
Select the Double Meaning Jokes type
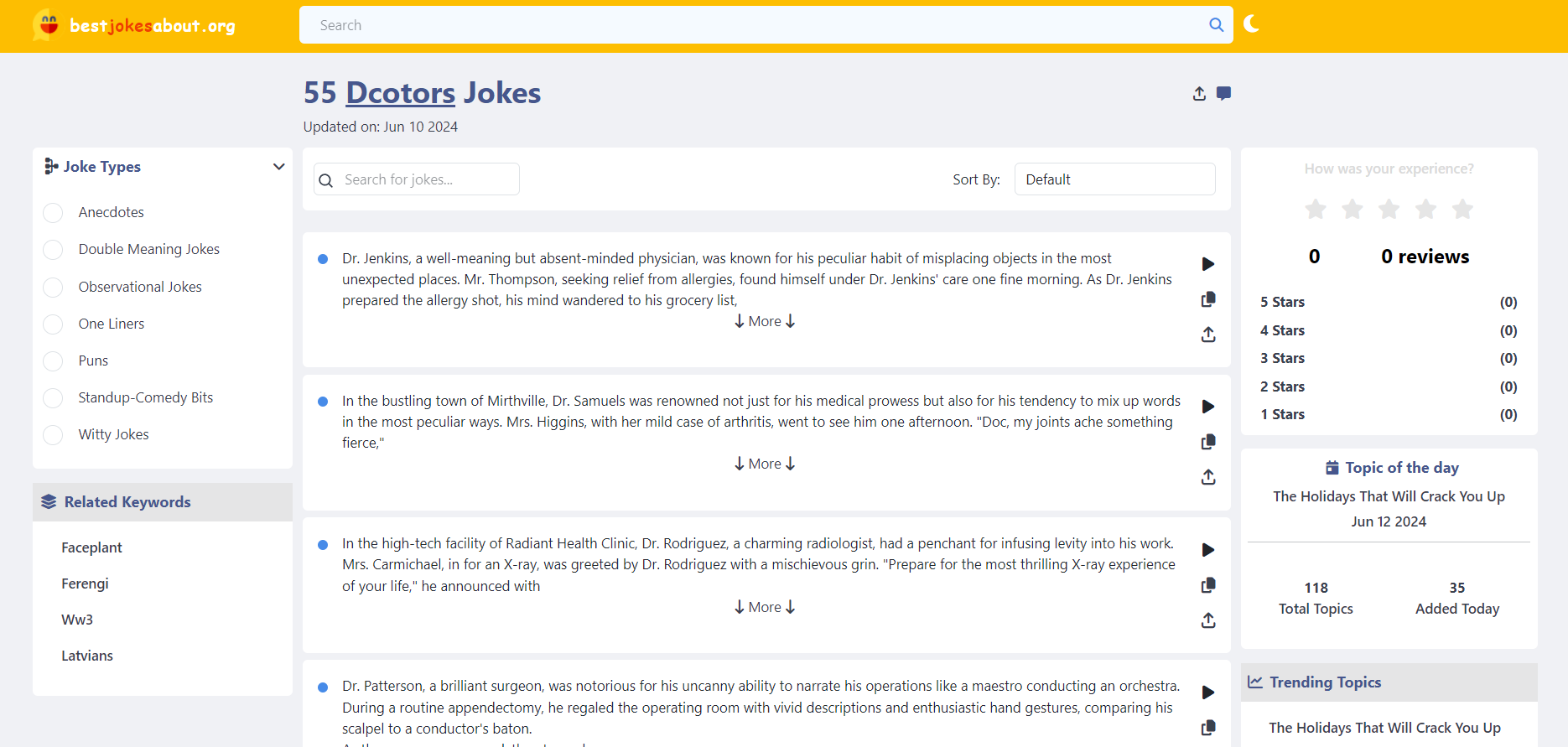[x=53, y=250]
